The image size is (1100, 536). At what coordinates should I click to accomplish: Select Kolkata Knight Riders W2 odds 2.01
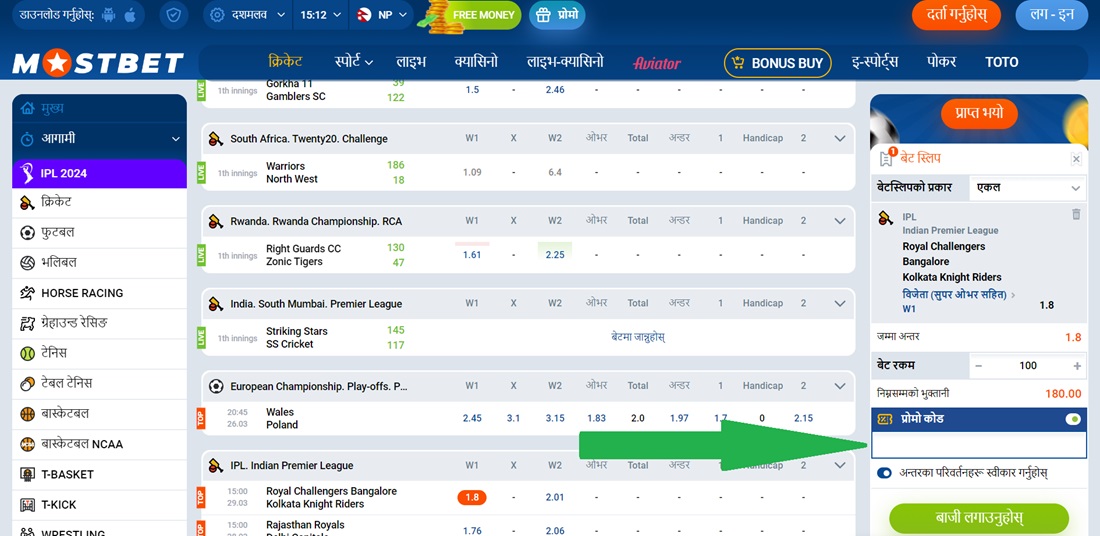click(555, 497)
